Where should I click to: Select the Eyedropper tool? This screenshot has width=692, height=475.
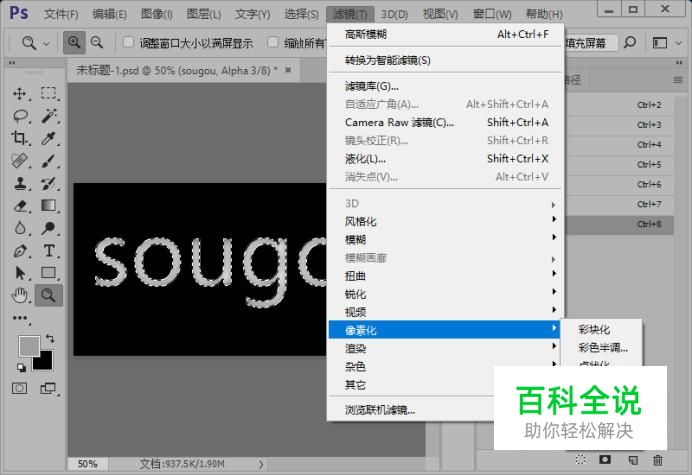click(49, 138)
